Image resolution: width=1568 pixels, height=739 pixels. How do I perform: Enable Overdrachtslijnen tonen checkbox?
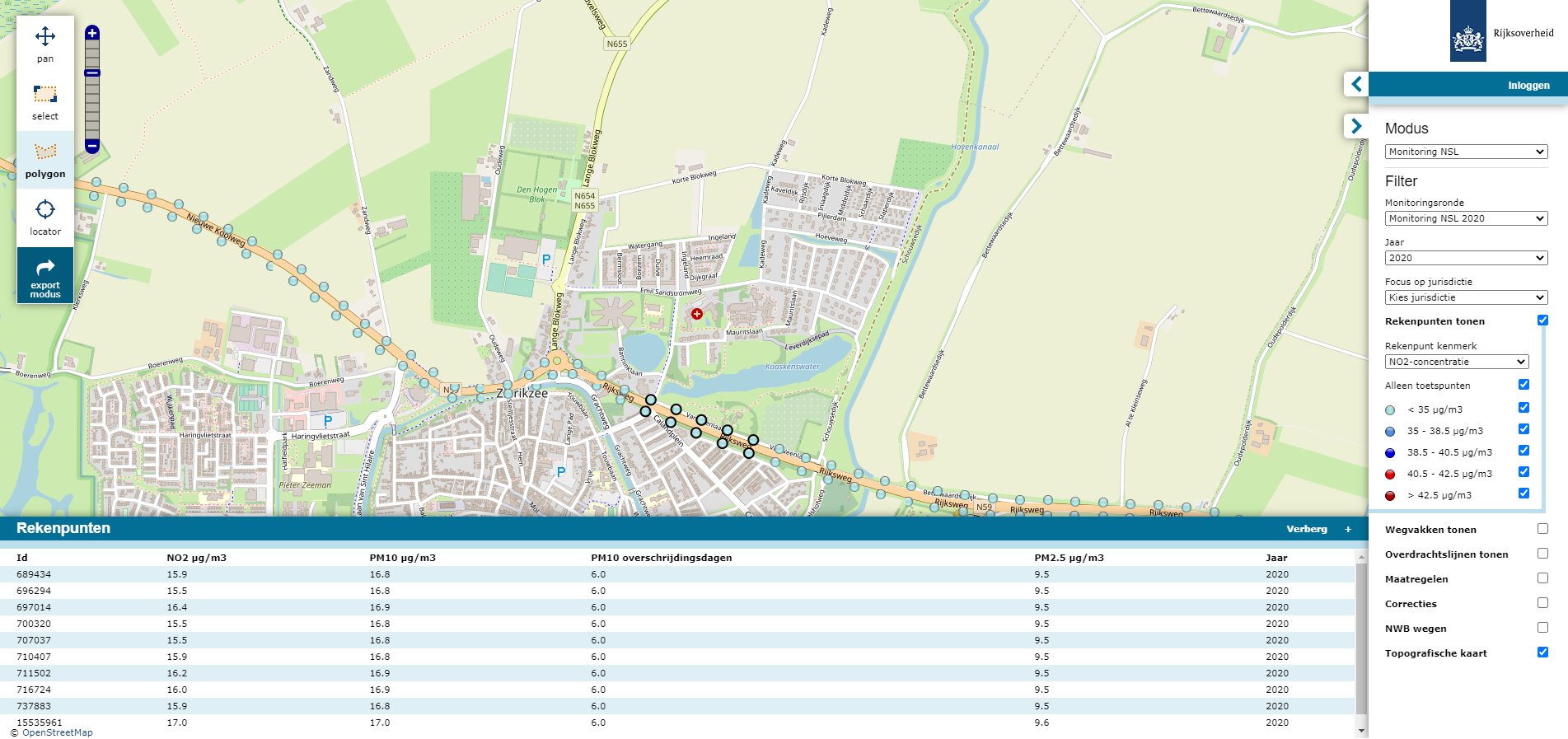1542,554
